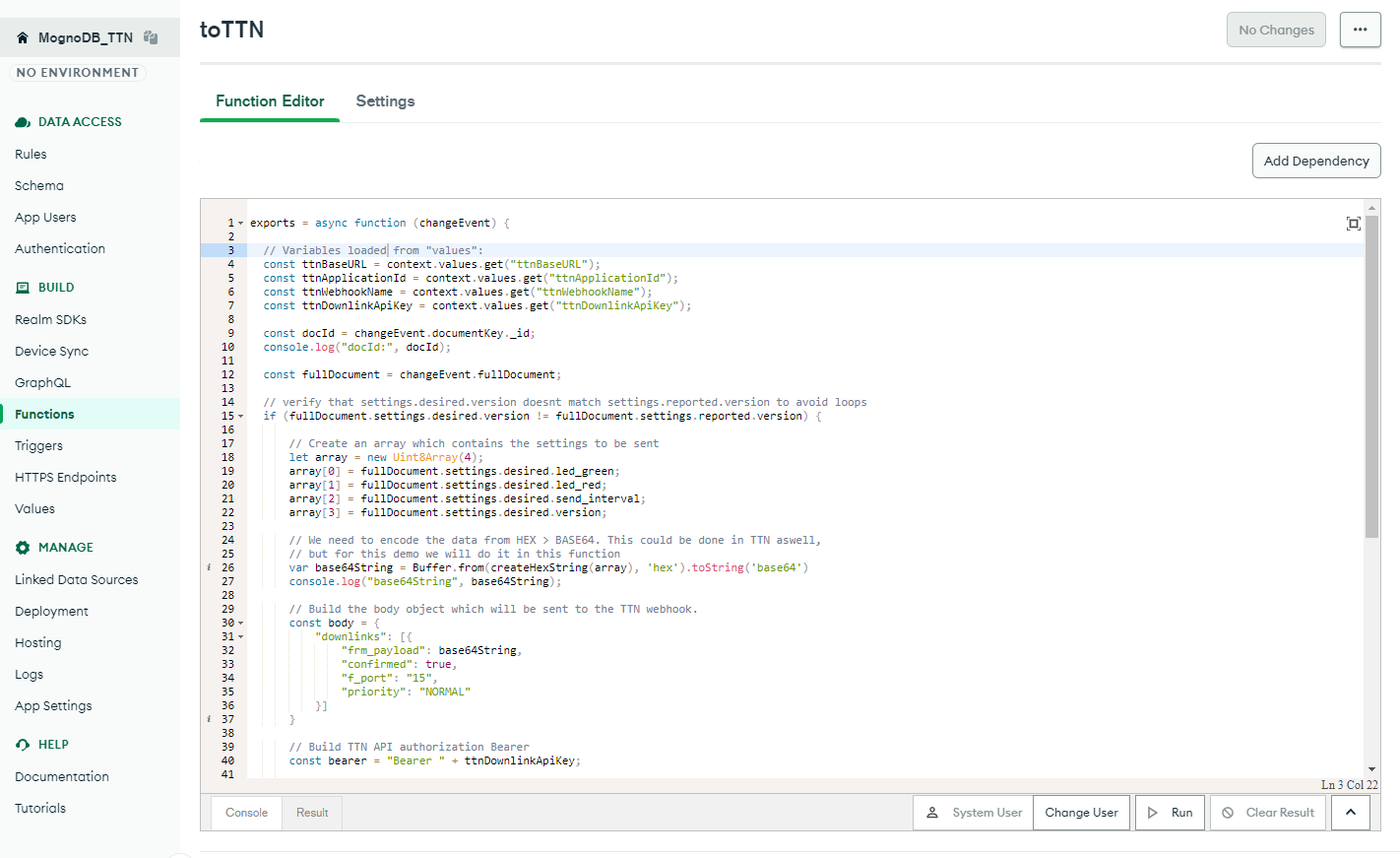Click the info marker on line 26

click(209, 568)
